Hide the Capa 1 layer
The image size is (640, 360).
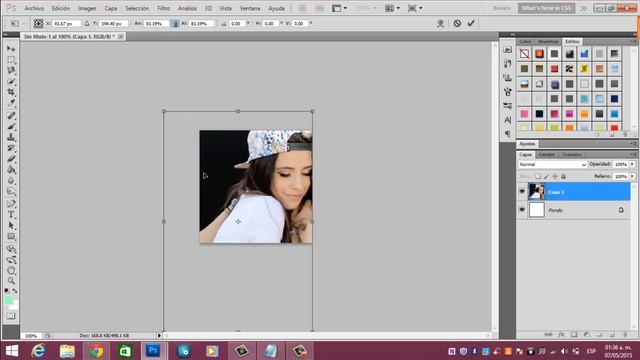522,191
